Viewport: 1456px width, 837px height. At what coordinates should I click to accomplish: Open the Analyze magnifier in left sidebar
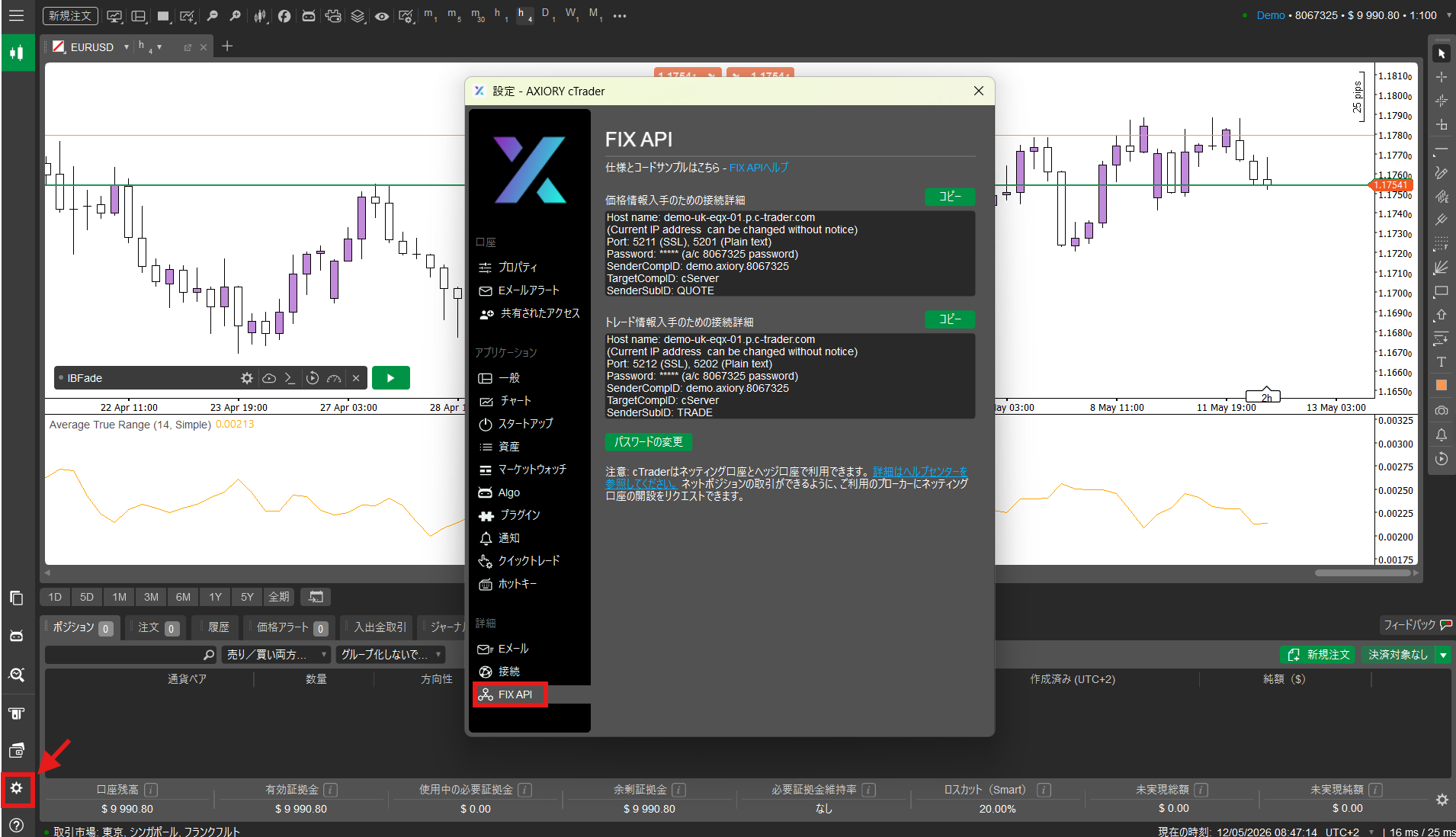click(17, 675)
